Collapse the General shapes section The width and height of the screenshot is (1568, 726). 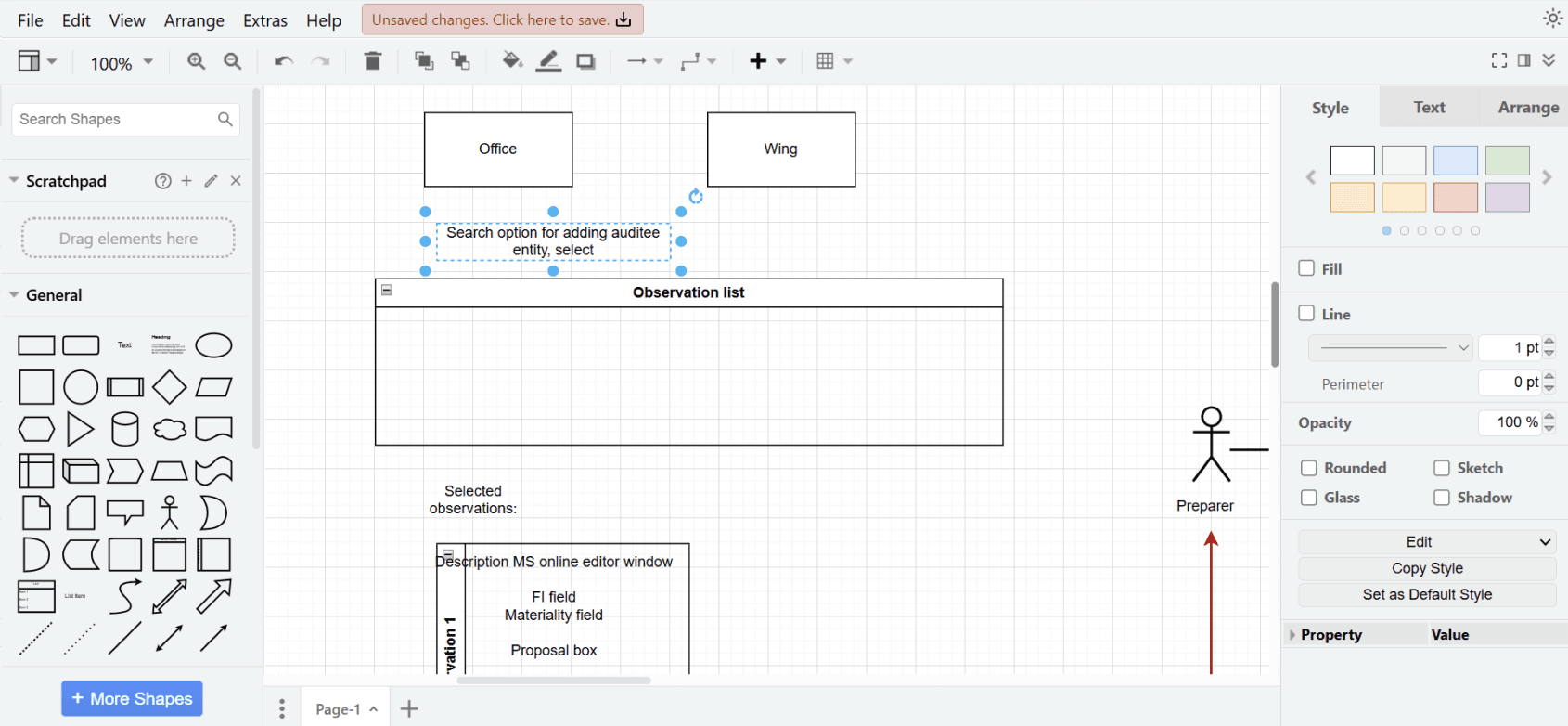pos(14,294)
